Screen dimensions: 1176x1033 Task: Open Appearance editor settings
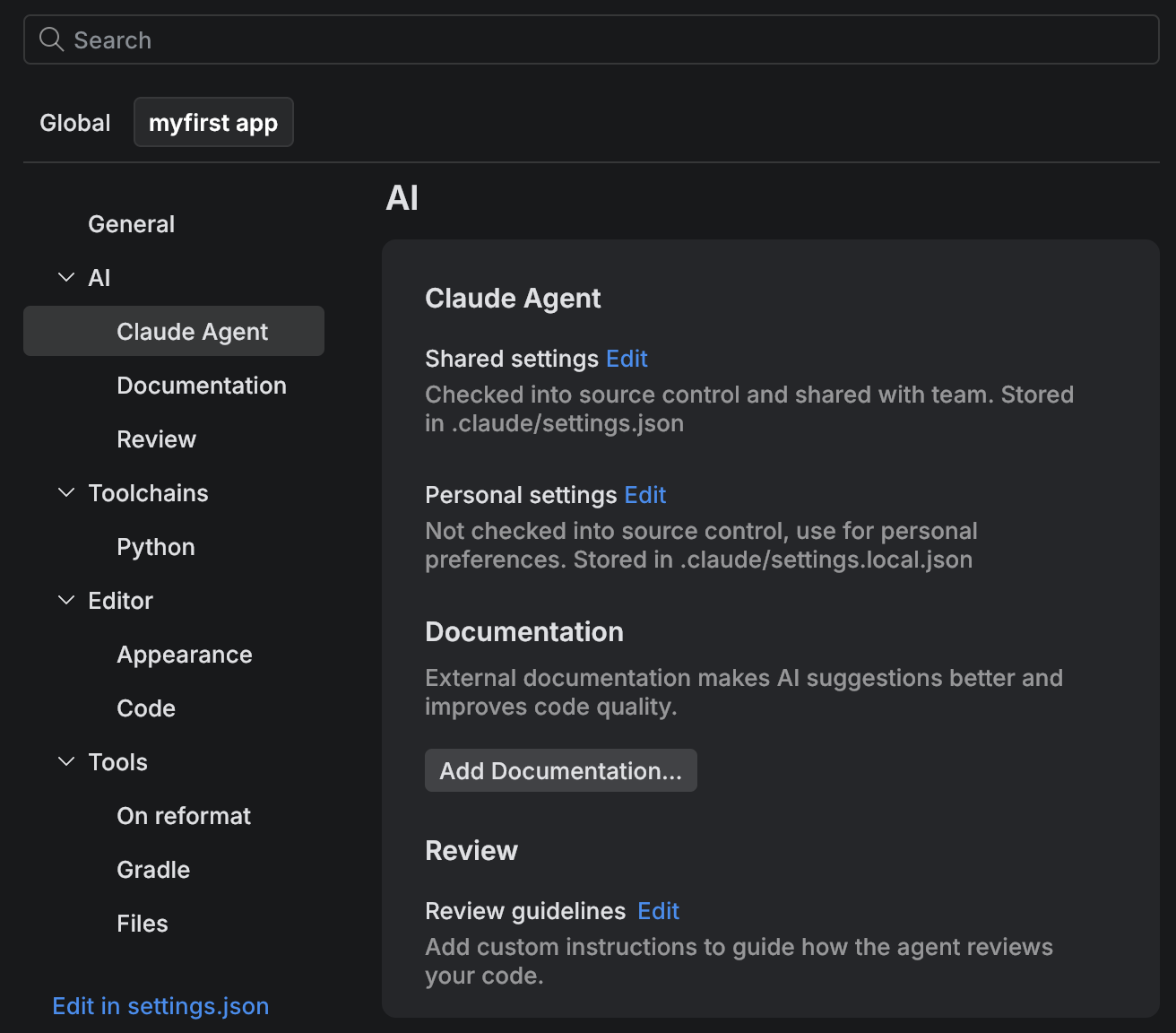(x=184, y=654)
